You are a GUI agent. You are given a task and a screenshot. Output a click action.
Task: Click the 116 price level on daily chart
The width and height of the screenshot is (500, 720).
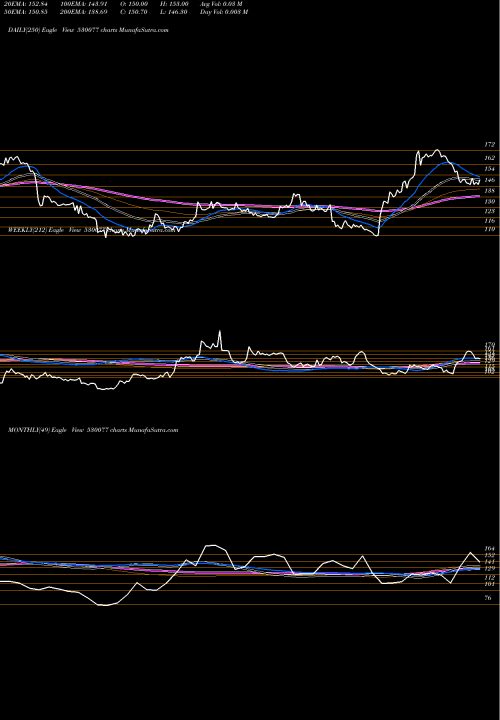tap(489, 221)
